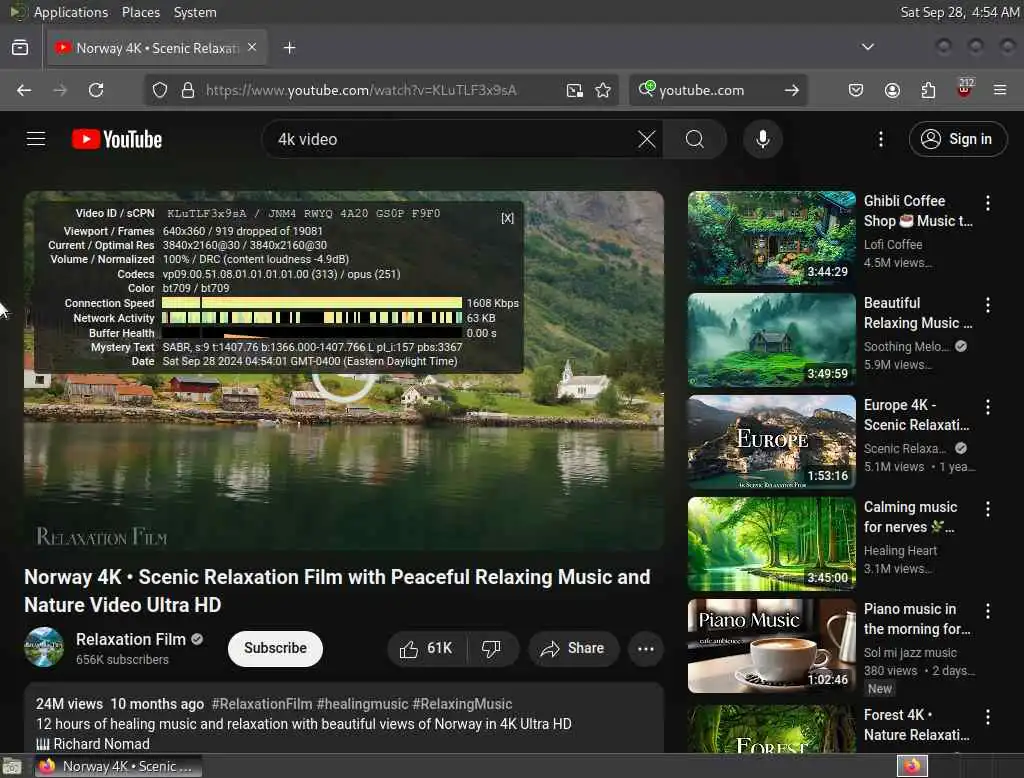Open Firefox application menu
This screenshot has height=778, width=1024.
click(1000, 90)
